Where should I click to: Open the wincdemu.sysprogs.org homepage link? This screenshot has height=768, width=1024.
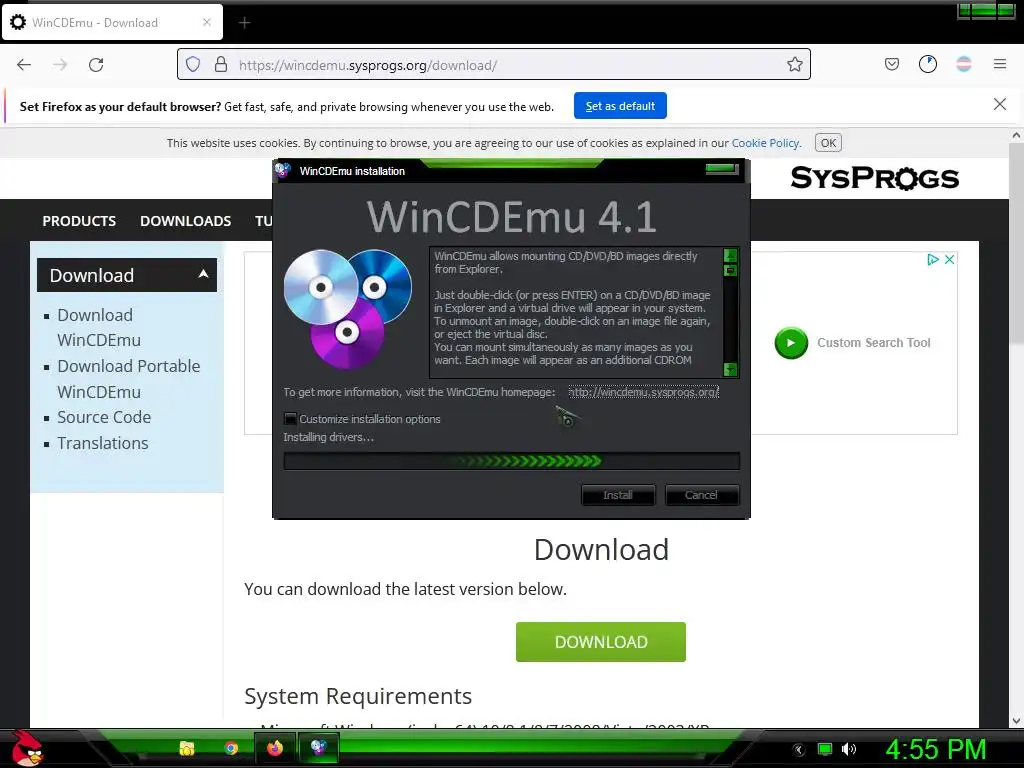click(643, 392)
